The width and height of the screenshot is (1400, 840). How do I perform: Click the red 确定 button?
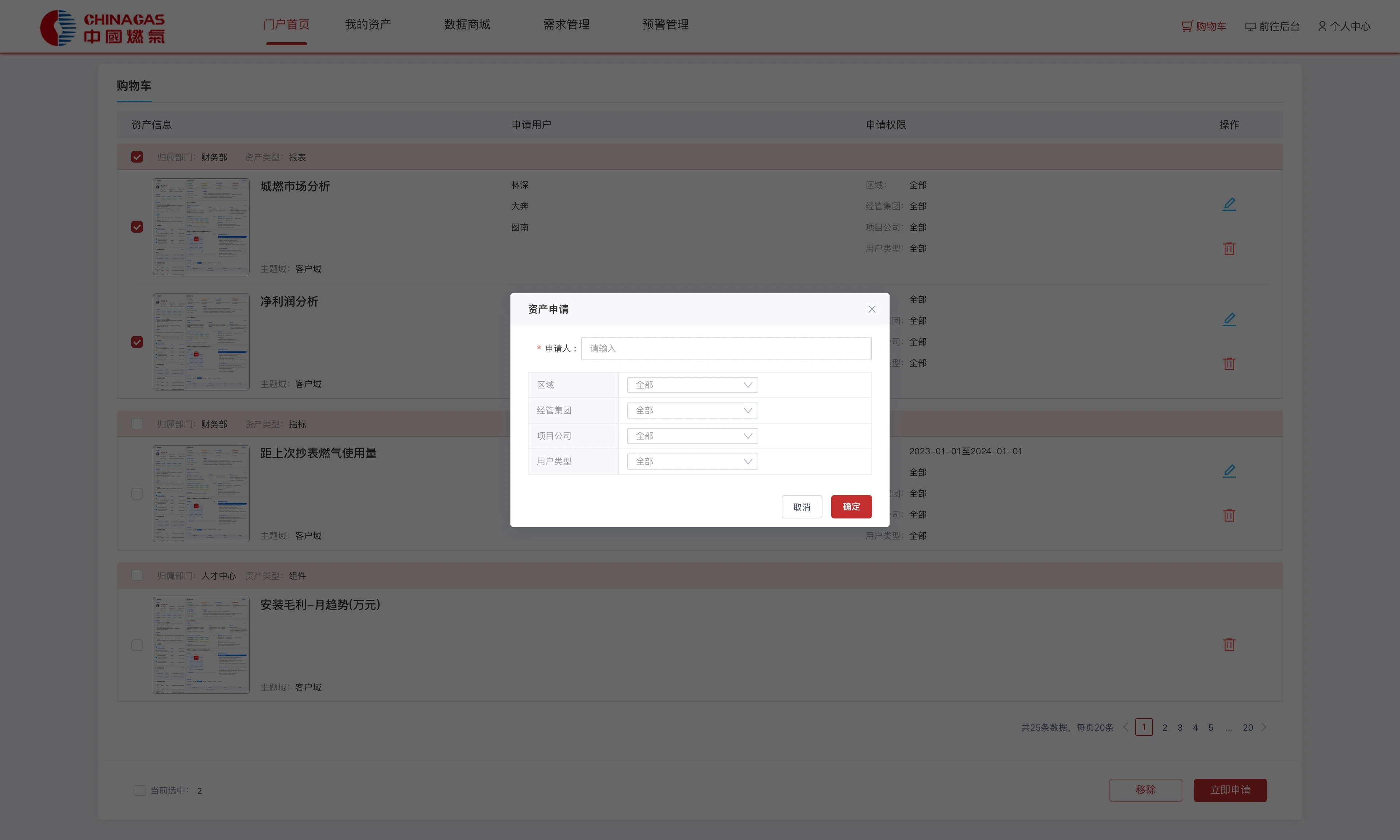[x=851, y=507]
